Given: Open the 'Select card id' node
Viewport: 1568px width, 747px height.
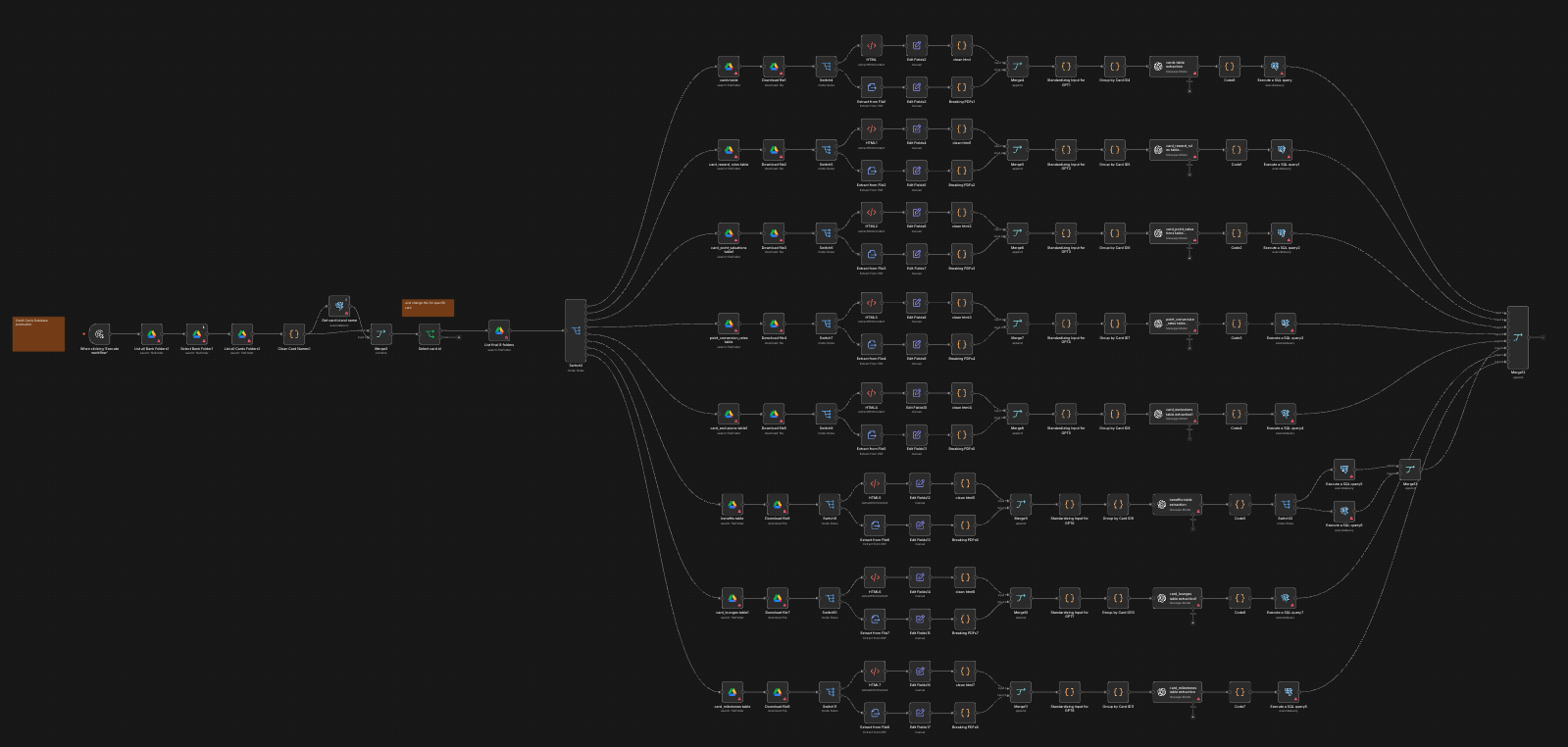Looking at the screenshot, I should click(x=430, y=334).
